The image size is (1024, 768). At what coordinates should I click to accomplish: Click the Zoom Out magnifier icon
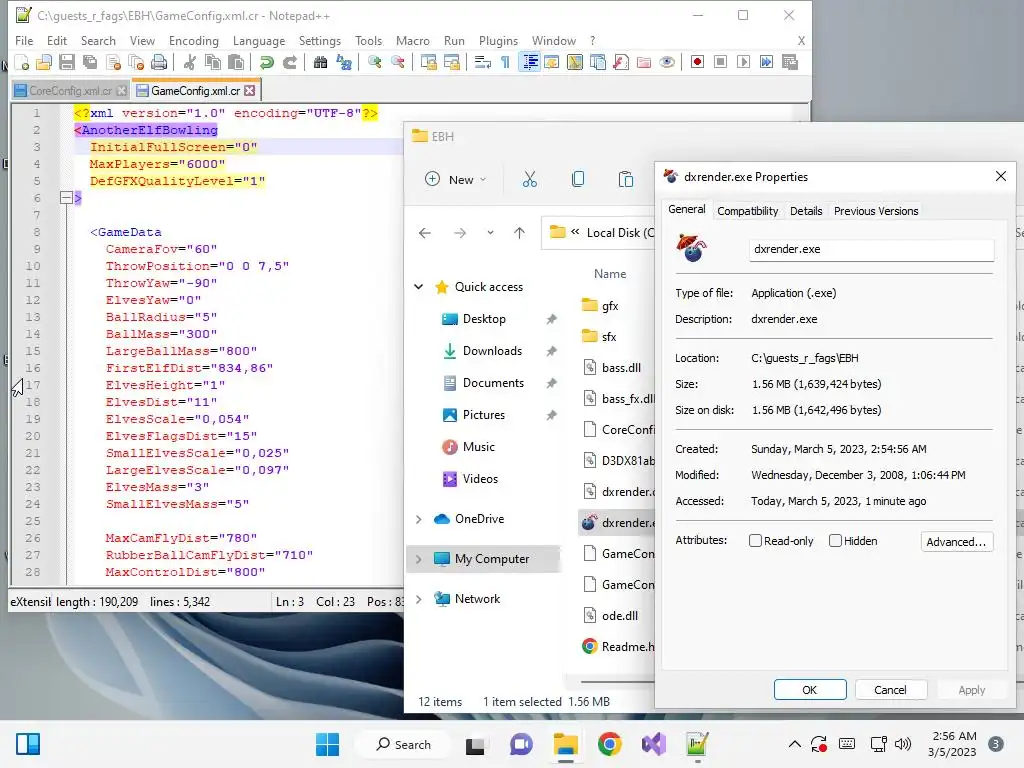tap(398, 62)
